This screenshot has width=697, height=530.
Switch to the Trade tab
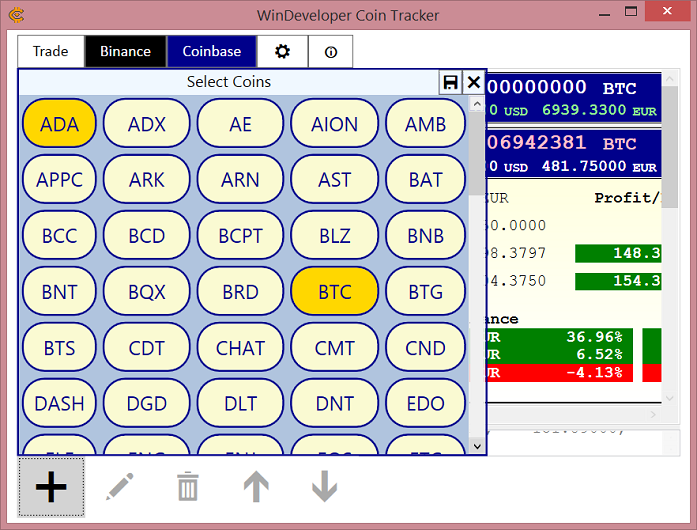point(51,52)
